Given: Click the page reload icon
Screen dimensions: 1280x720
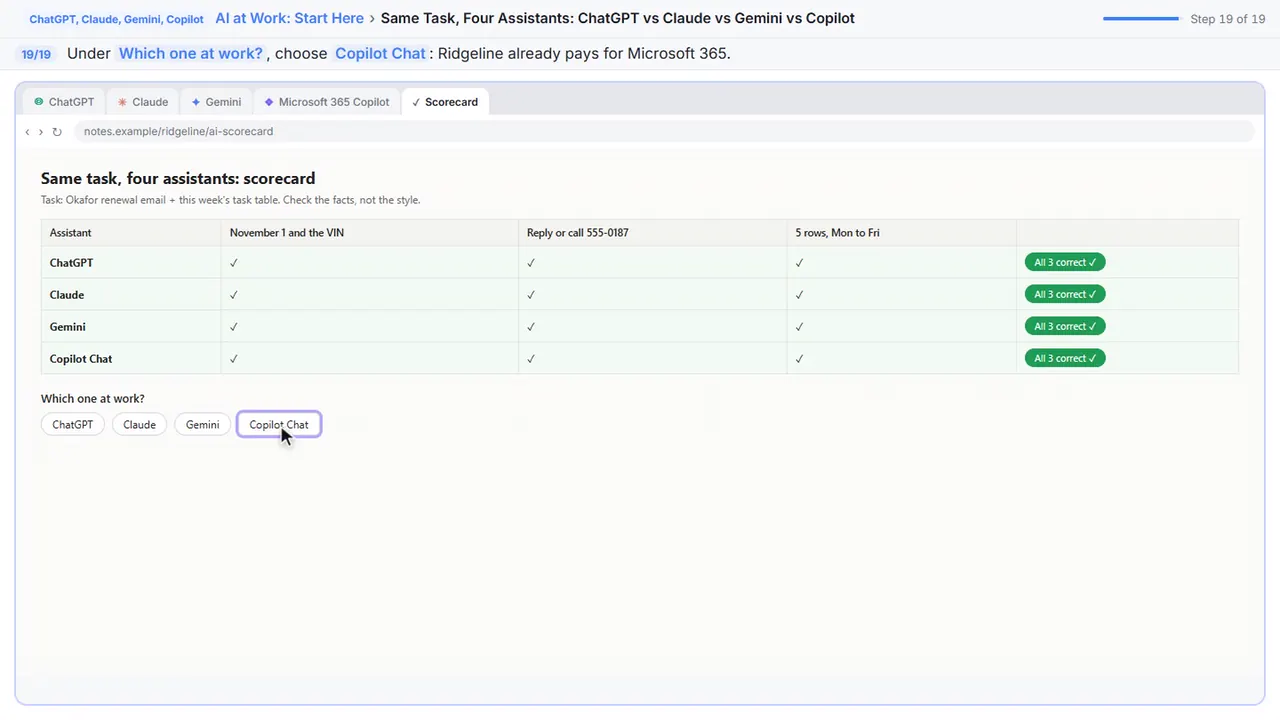Looking at the screenshot, I should [57, 132].
